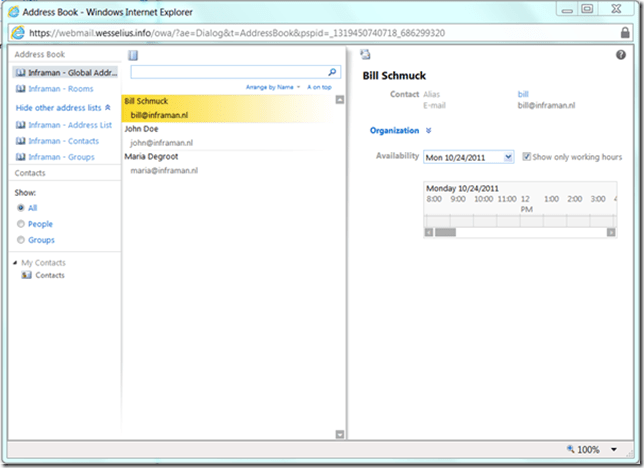Click the icon above Bill Schmuck's name
Screen dimensions: 644x468
point(365,54)
